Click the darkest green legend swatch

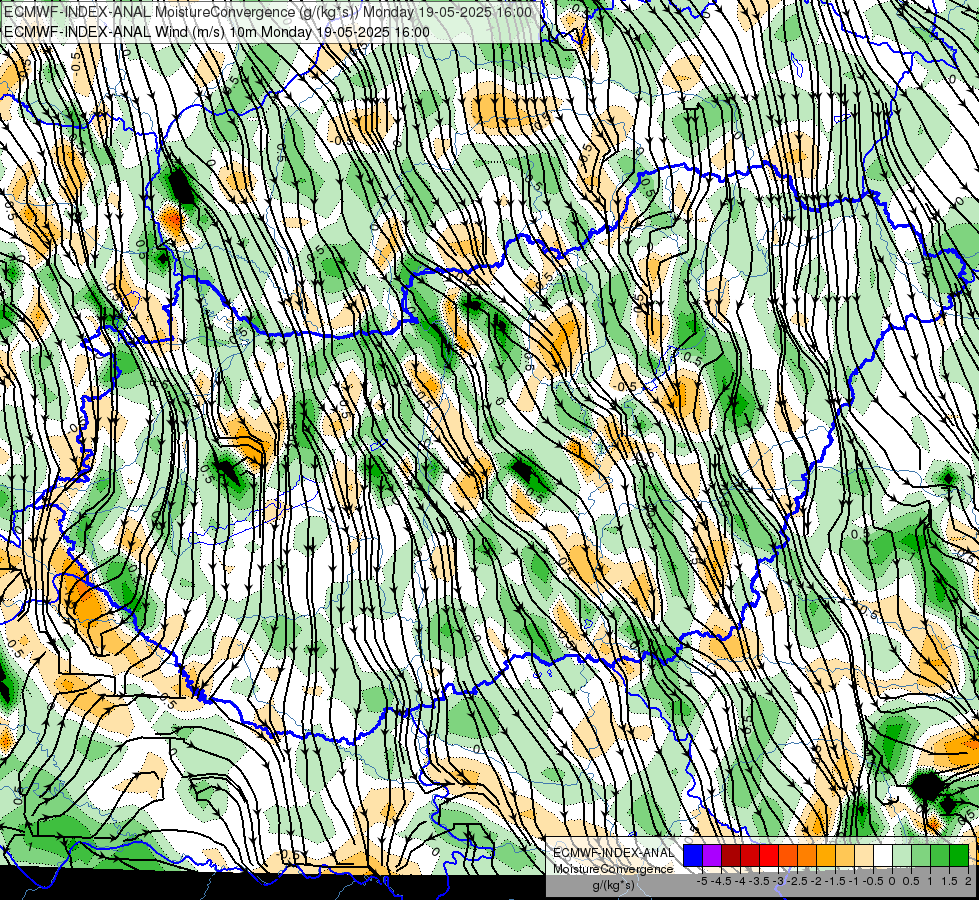point(959,855)
